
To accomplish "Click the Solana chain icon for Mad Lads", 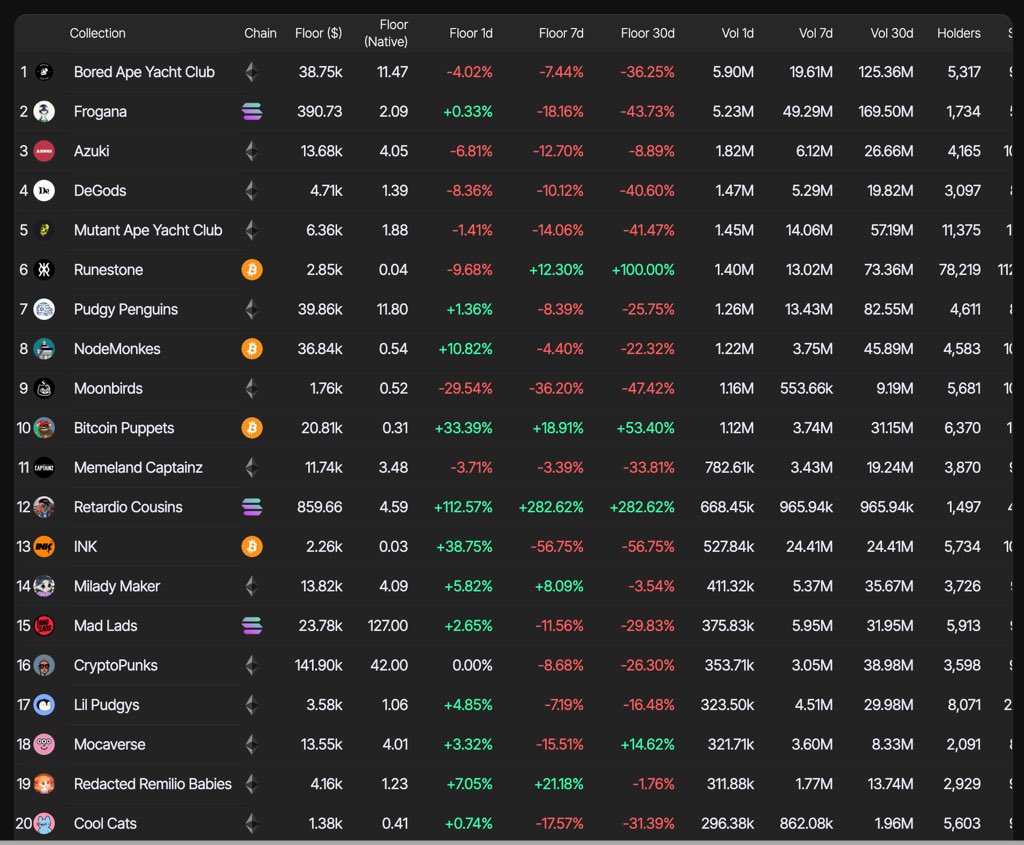I will (x=252, y=626).
